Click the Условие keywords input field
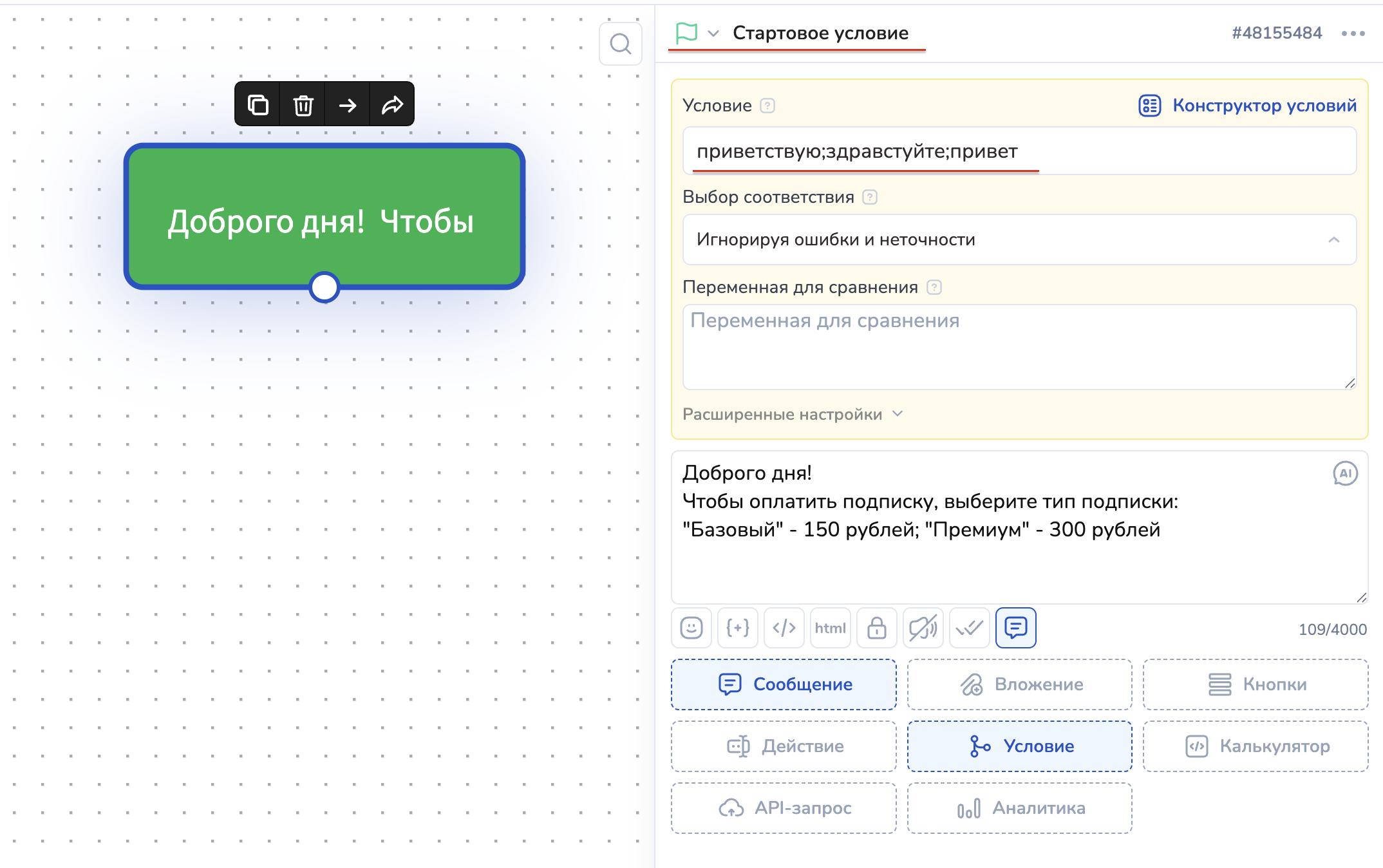 (x=1019, y=151)
